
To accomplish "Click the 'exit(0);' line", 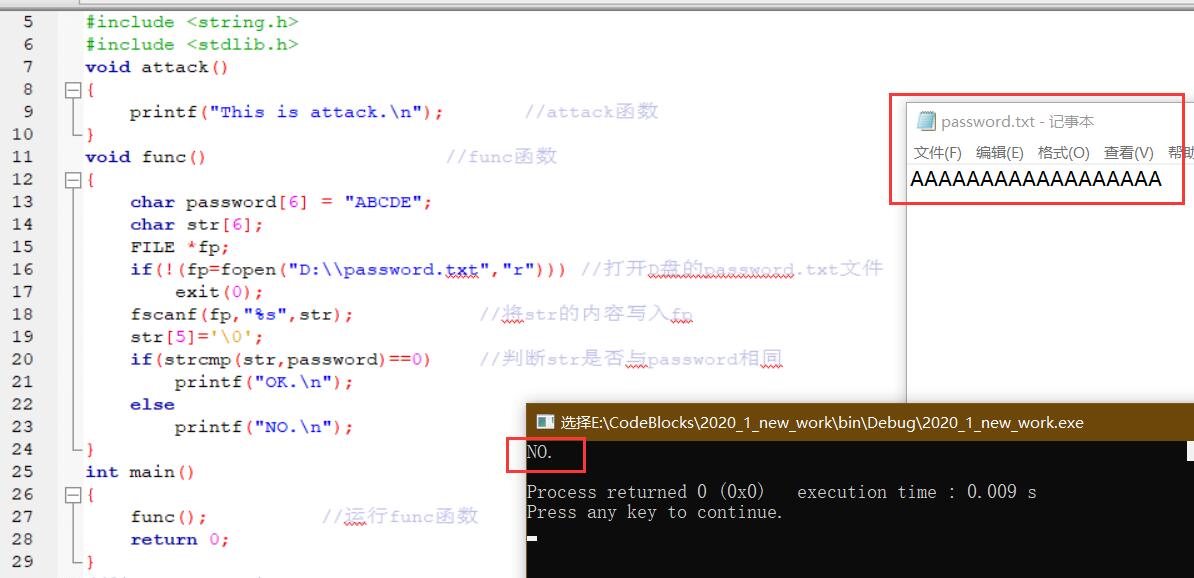I will [219, 292].
